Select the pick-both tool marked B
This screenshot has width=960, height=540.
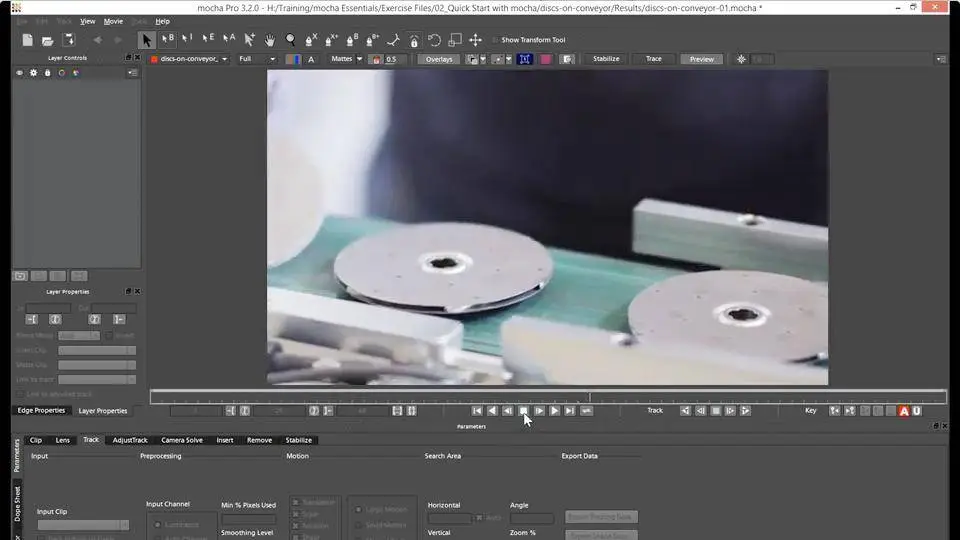(x=167, y=40)
